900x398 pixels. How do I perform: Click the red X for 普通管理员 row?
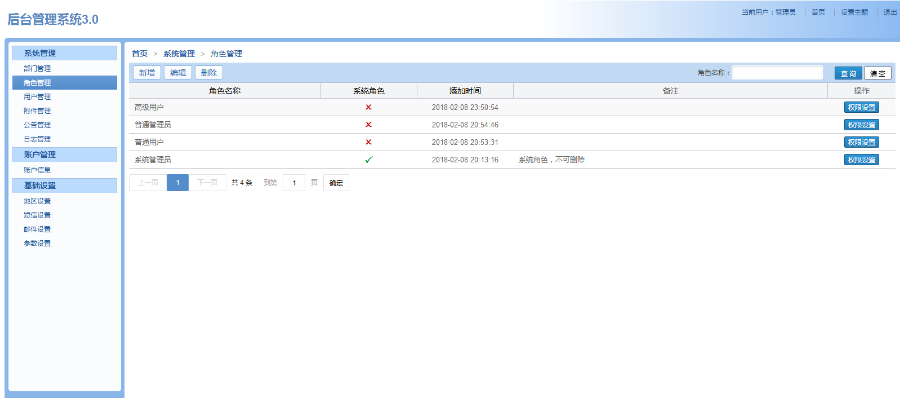coord(368,125)
